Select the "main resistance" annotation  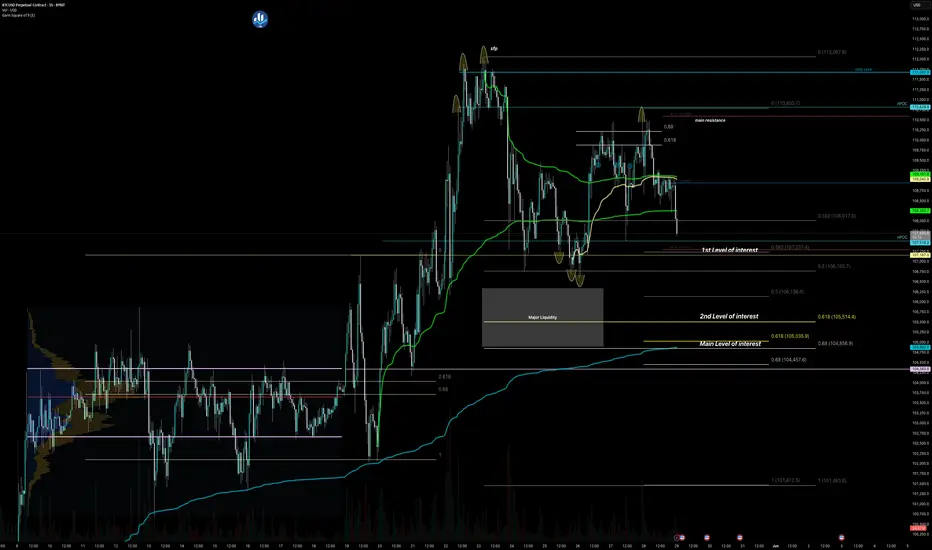click(710, 120)
